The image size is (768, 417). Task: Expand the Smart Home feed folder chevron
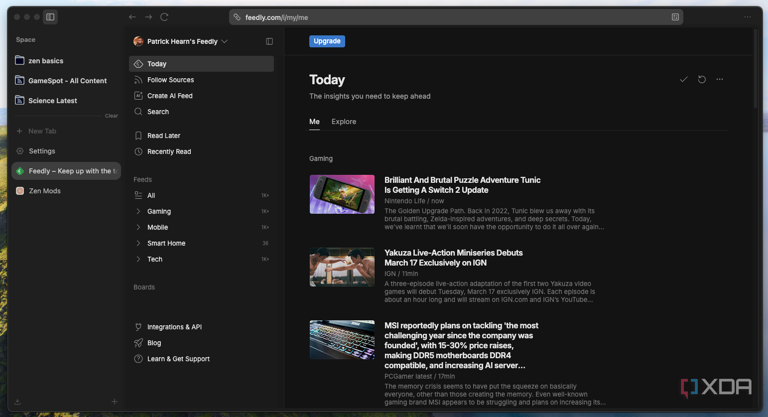click(138, 244)
